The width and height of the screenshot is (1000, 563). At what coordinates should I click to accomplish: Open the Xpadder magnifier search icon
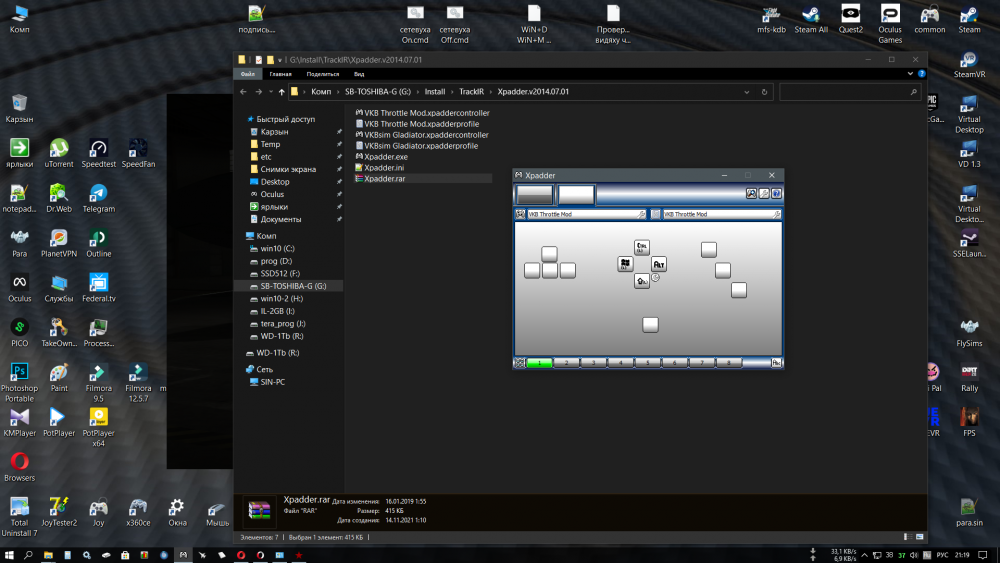tap(750, 194)
